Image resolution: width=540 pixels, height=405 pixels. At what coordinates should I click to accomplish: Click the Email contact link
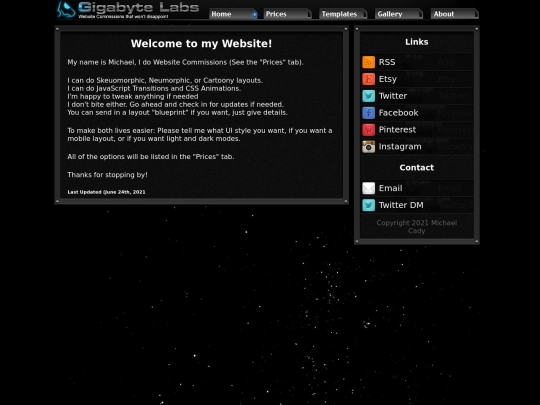click(390, 188)
